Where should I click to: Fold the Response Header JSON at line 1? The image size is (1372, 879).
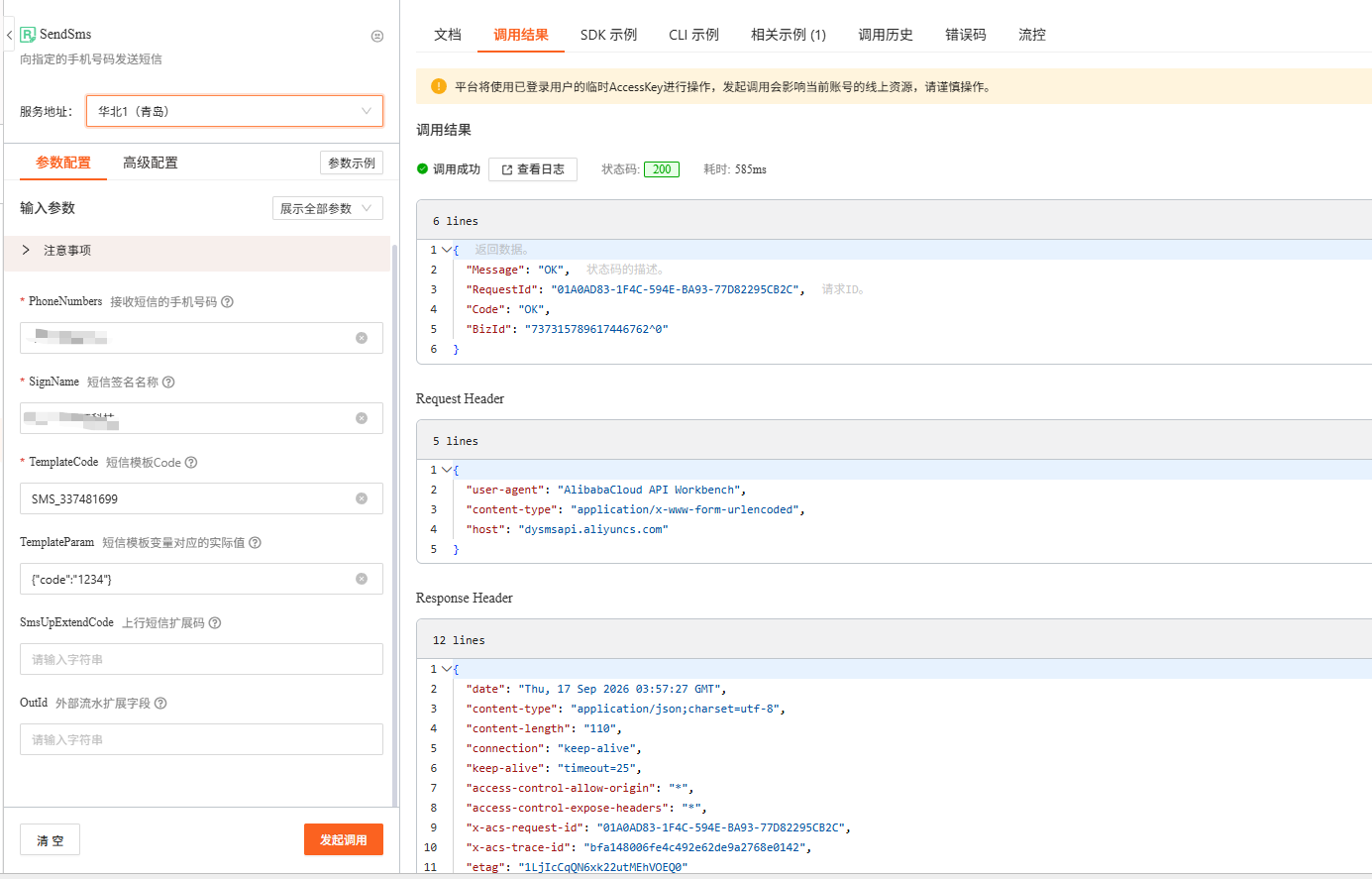tap(447, 669)
